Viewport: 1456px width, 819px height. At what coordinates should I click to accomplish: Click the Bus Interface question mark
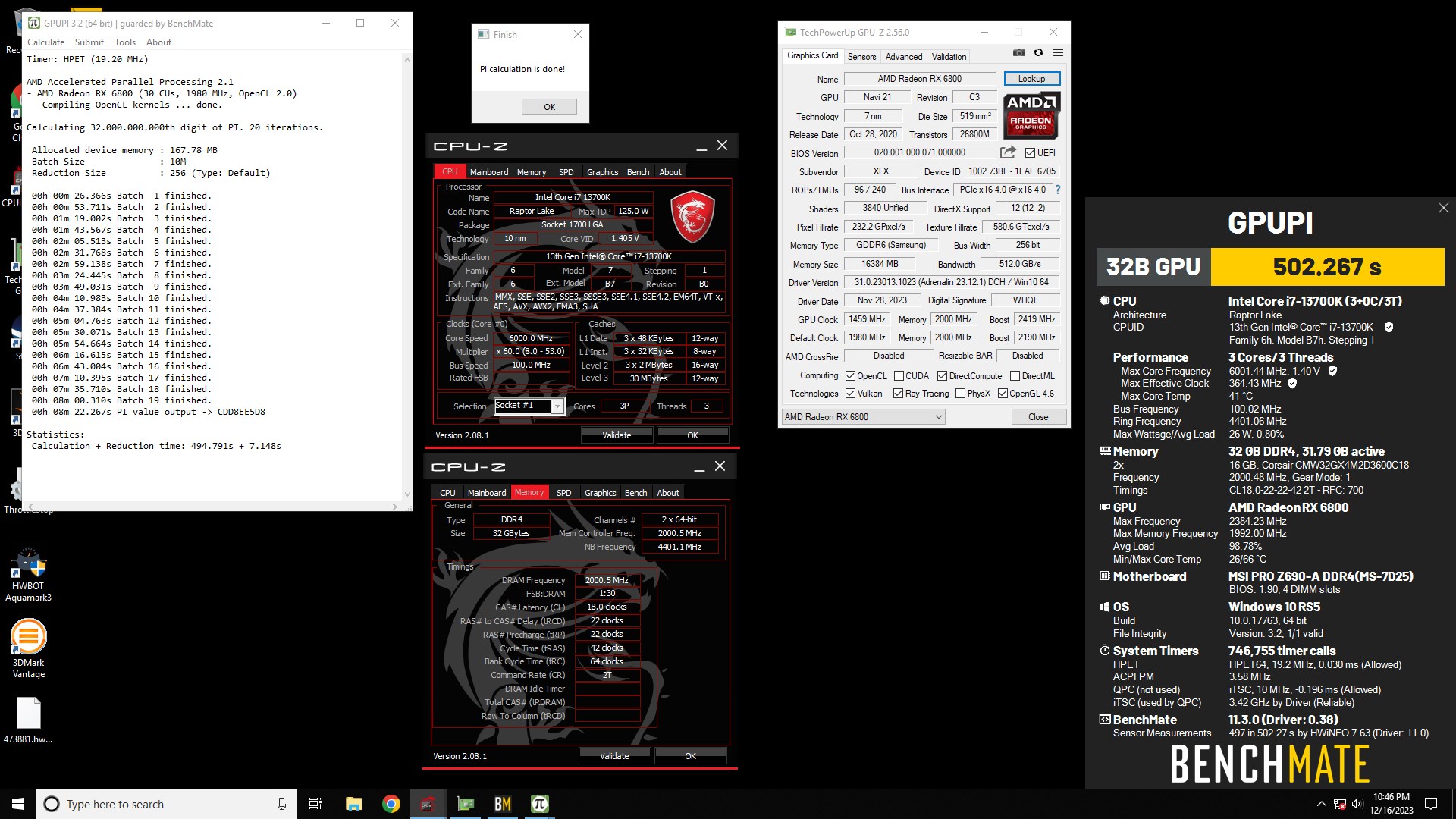pos(1058,190)
